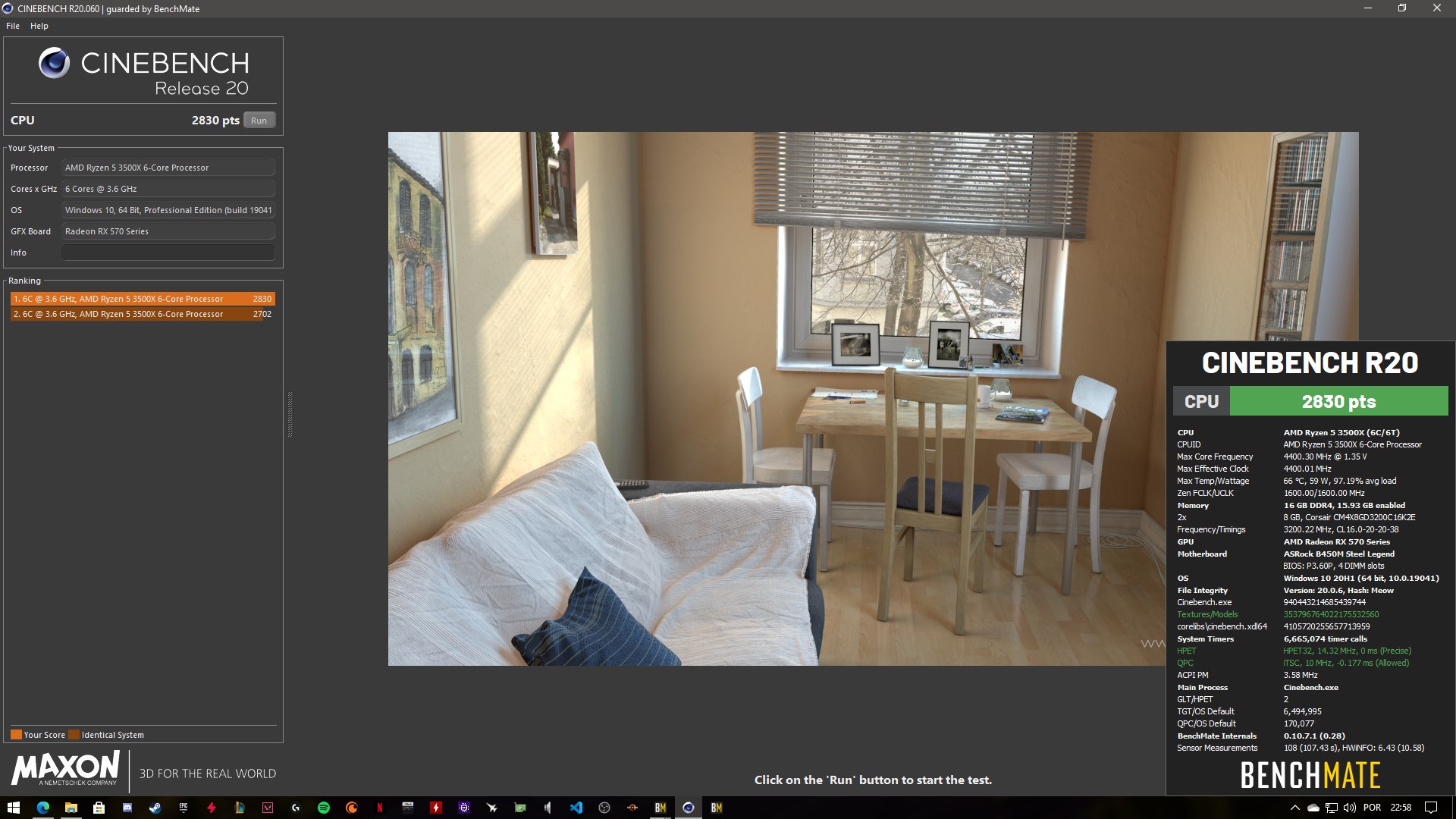Click the Cores x GHz field
This screenshot has width=1456, height=819.
168,189
